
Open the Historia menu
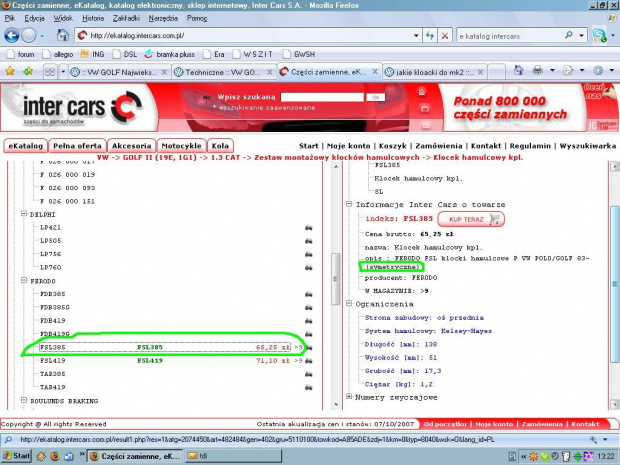(93, 18)
